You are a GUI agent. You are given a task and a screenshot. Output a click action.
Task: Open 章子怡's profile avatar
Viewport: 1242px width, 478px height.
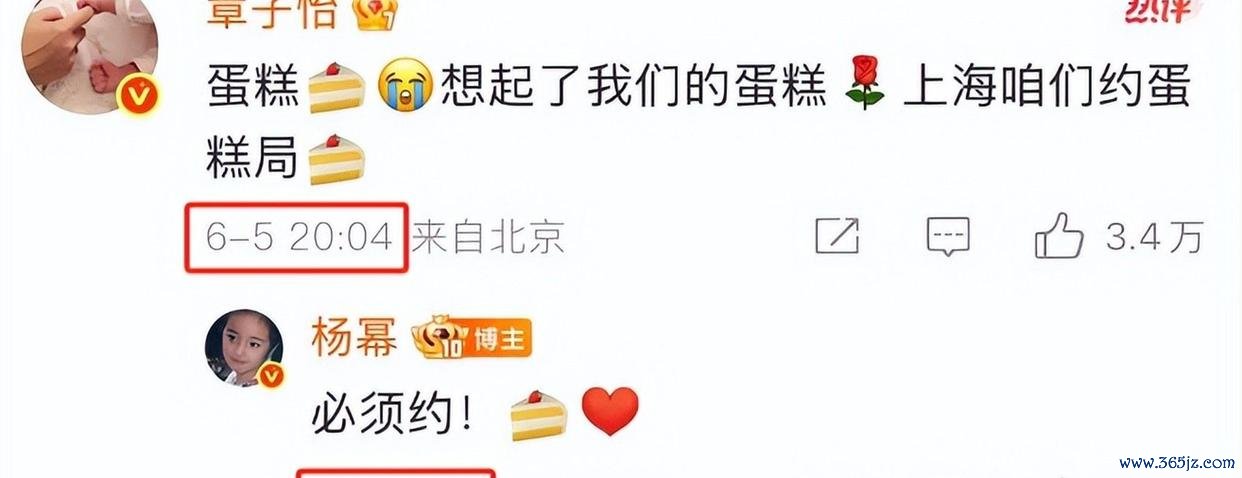coord(89,56)
